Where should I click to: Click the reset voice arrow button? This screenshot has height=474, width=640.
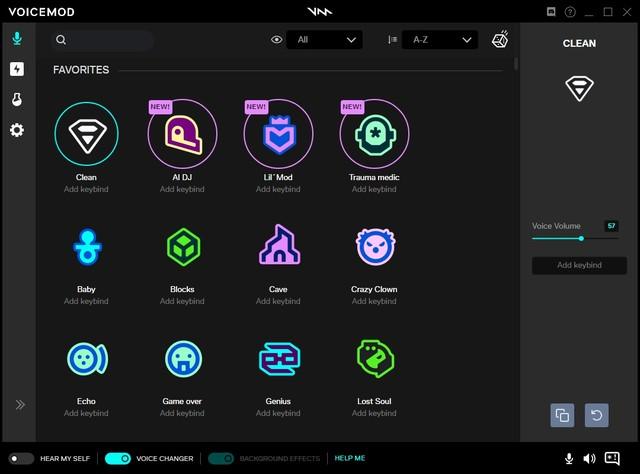coord(595,414)
